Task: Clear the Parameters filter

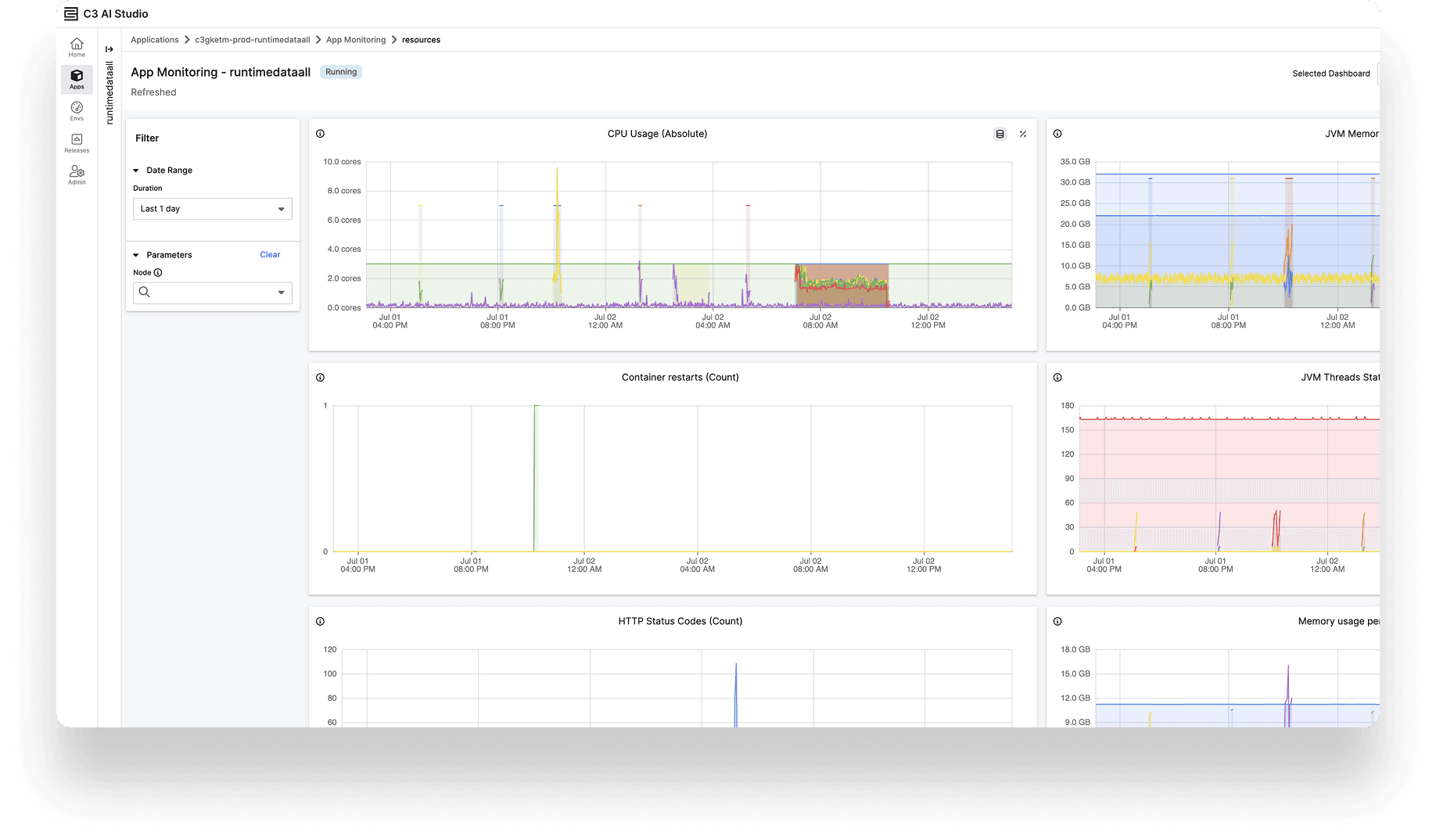Action: (x=270, y=255)
